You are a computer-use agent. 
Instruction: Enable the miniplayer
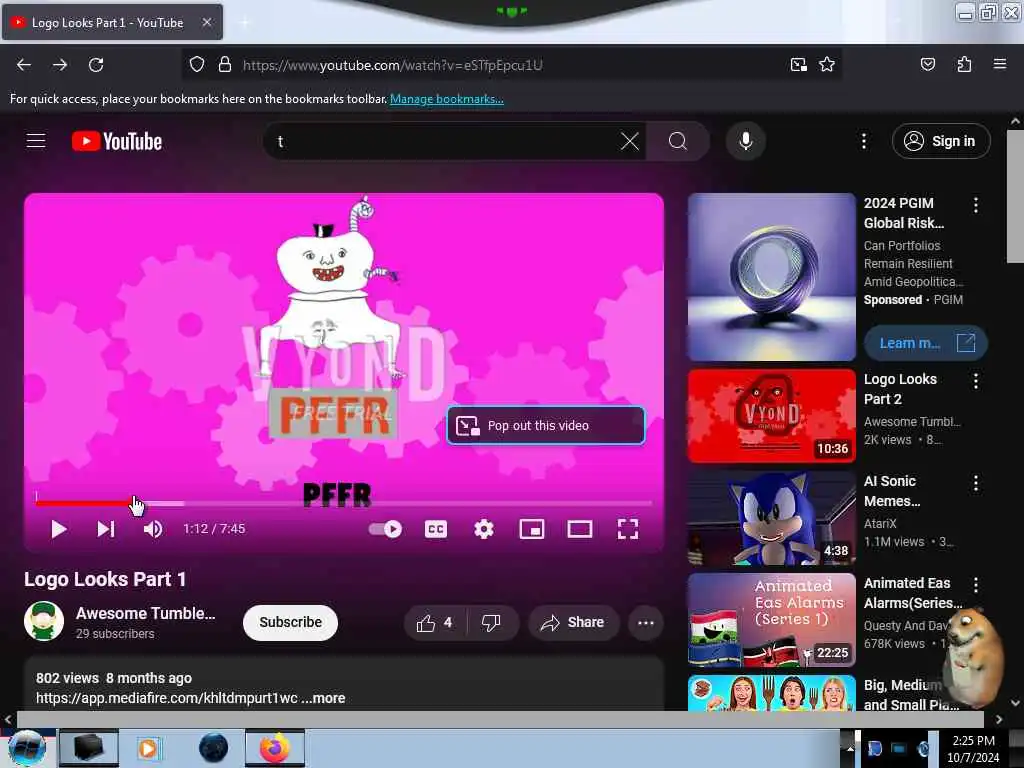[x=532, y=529]
